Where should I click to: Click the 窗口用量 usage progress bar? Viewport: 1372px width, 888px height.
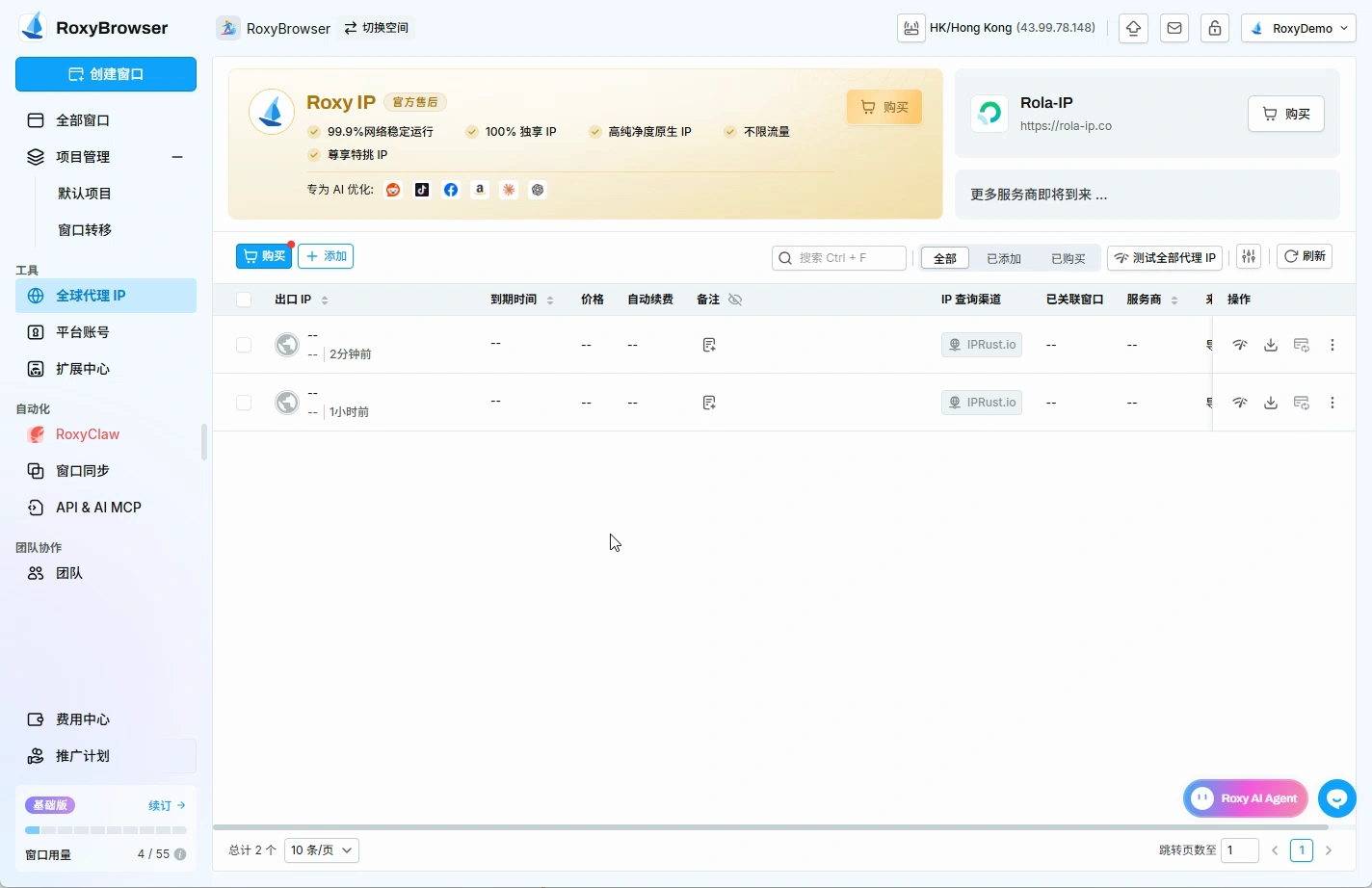click(106, 830)
